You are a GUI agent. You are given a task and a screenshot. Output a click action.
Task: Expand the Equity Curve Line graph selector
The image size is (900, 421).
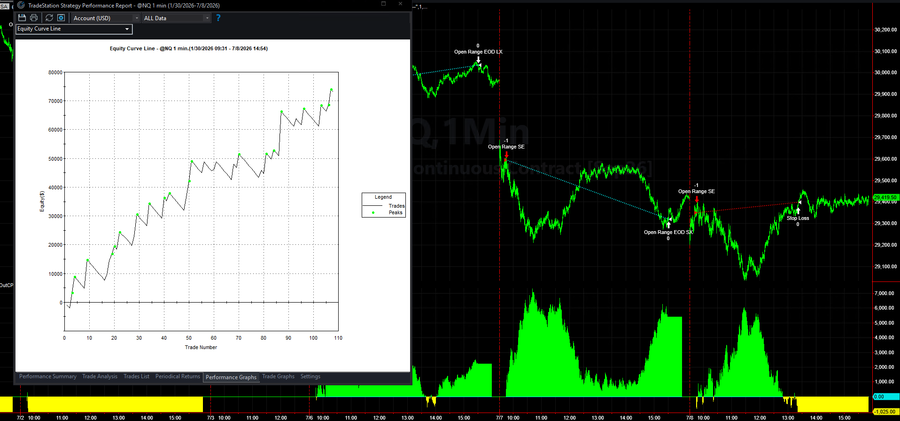[x=74, y=29]
